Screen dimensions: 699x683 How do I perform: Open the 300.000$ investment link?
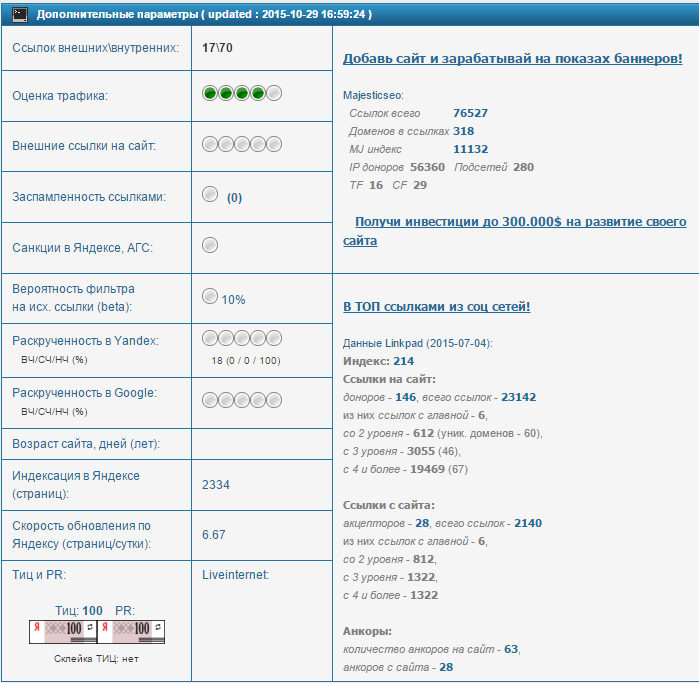click(514, 231)
